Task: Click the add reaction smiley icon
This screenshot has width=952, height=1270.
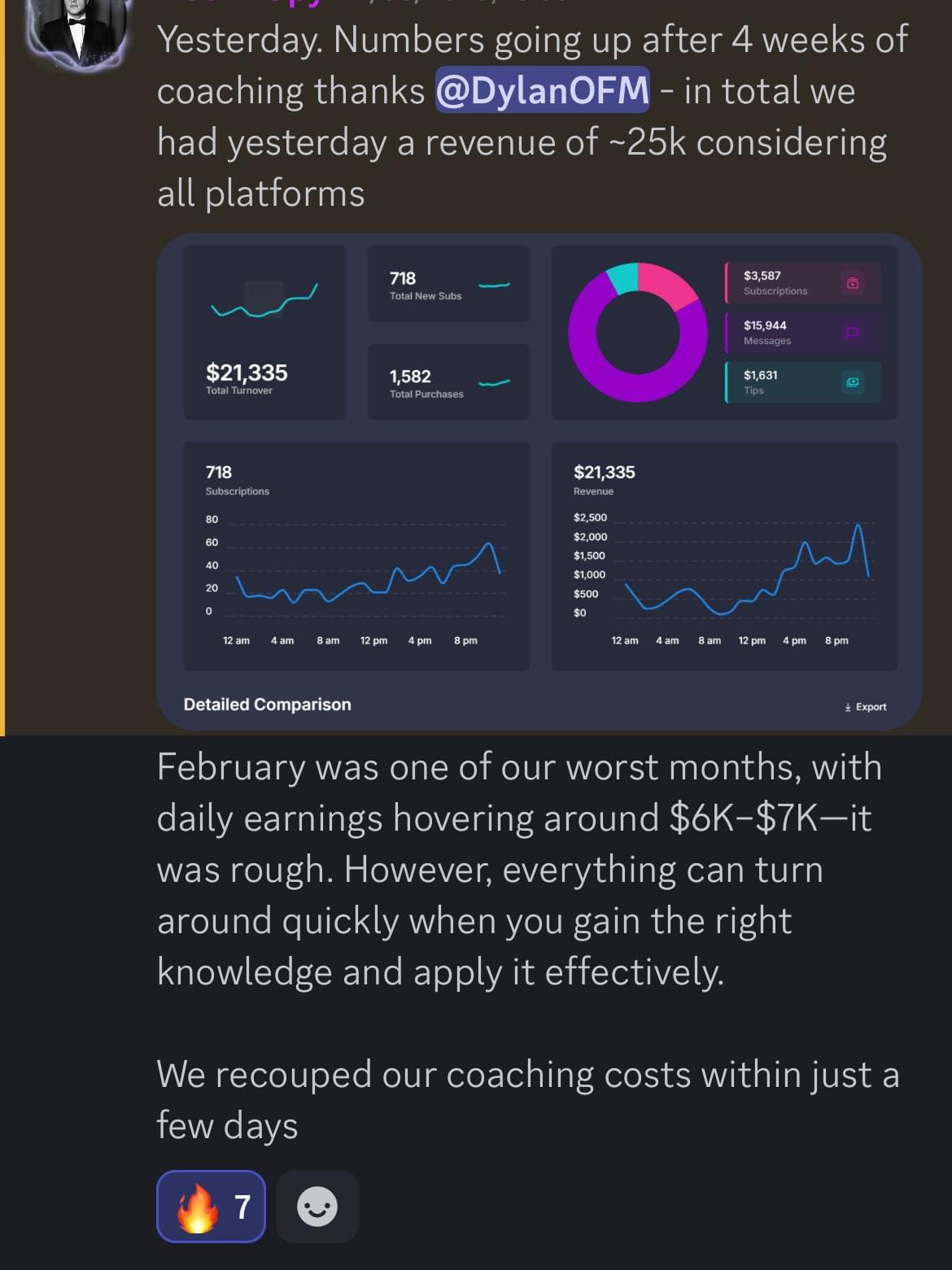Action: point(317,1206)
